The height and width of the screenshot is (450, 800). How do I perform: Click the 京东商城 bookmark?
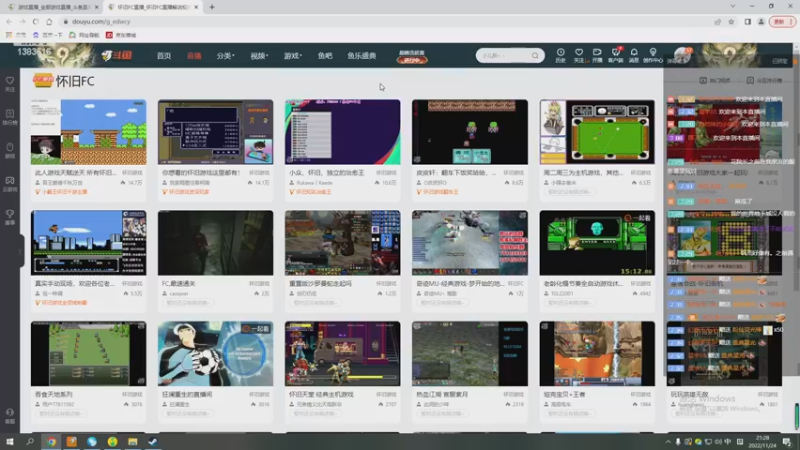(x=121, y=35)
